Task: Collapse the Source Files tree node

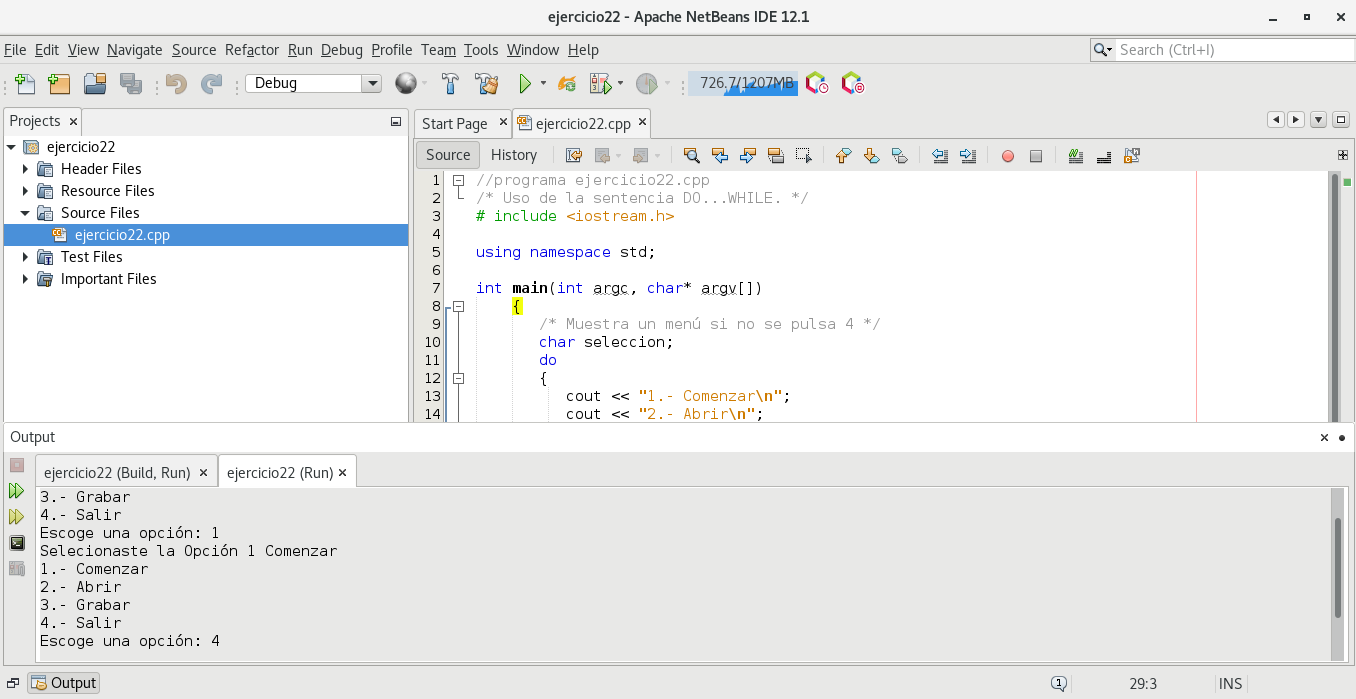Action: [x=26, y=213]
